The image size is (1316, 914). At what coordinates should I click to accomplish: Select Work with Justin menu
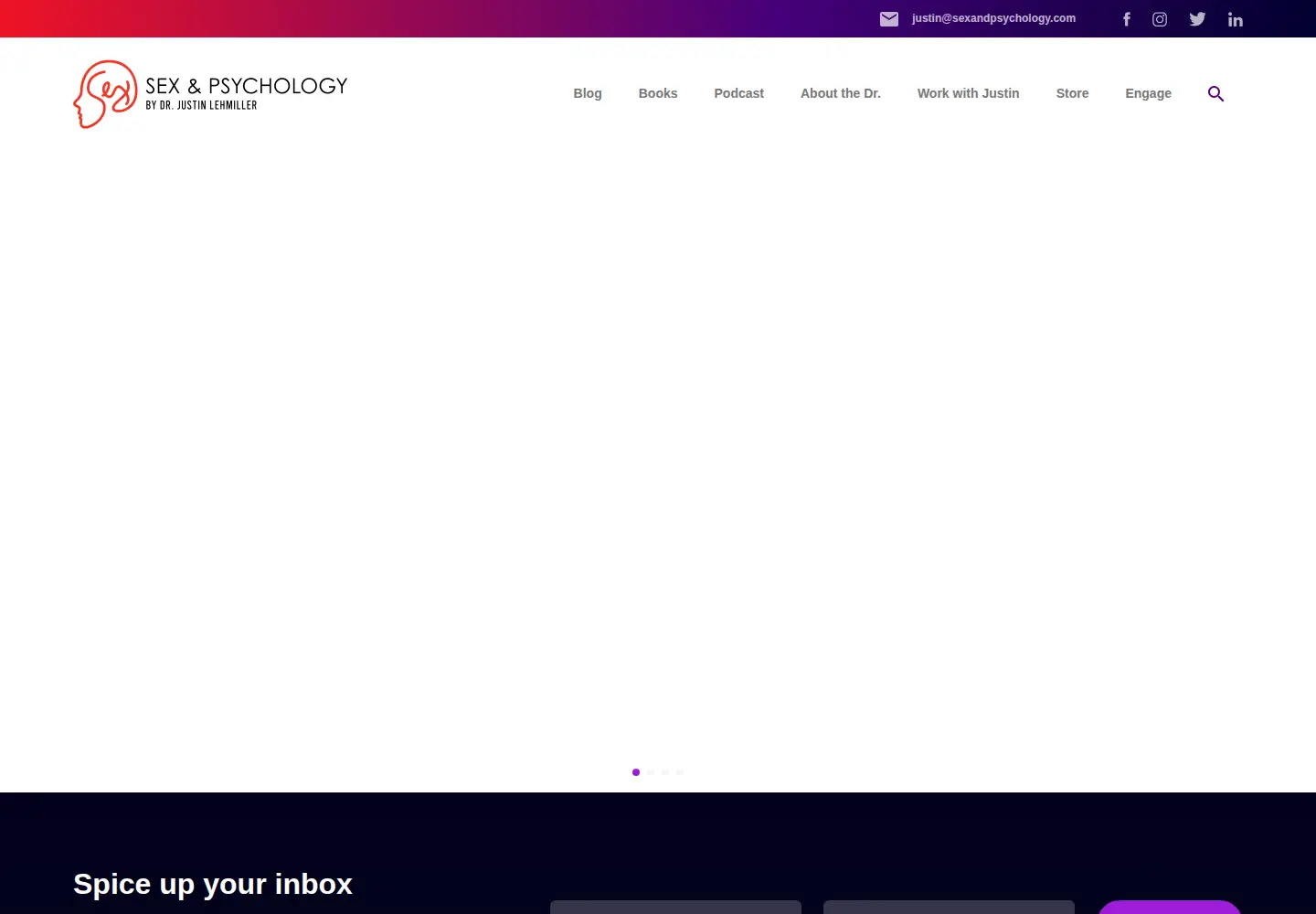tap(968, 93)
